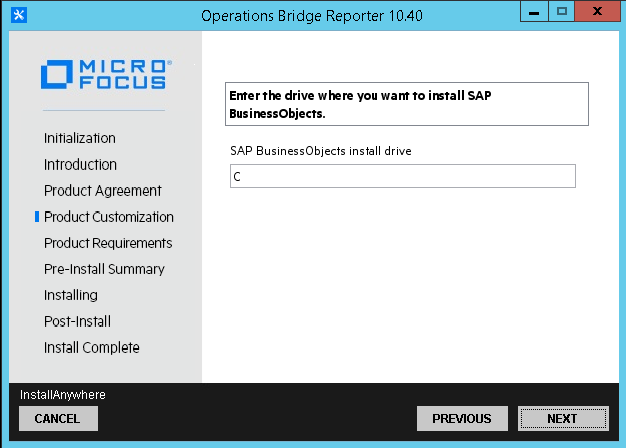Select the Initialization step in sidebar
This screenshot has width=626, height=448.
pyautogui.click(x=79, y=138)
